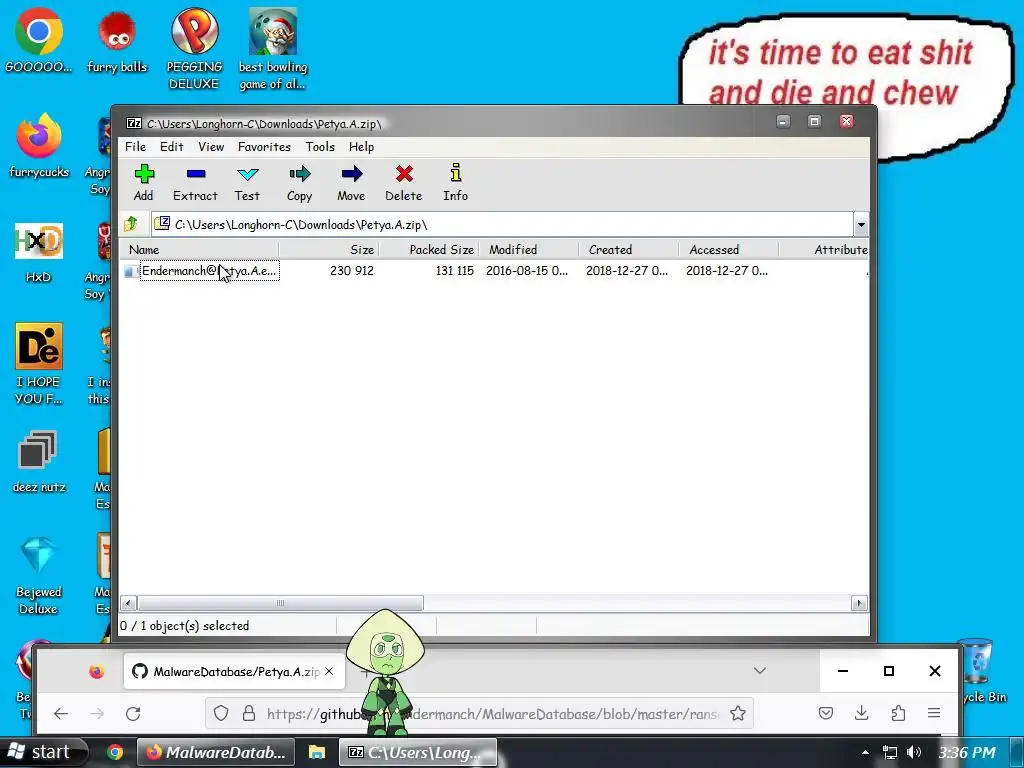Screen dimensions: 1024x768
Task: Open Firefox list all tabs chevron
Action: (760, 671)
